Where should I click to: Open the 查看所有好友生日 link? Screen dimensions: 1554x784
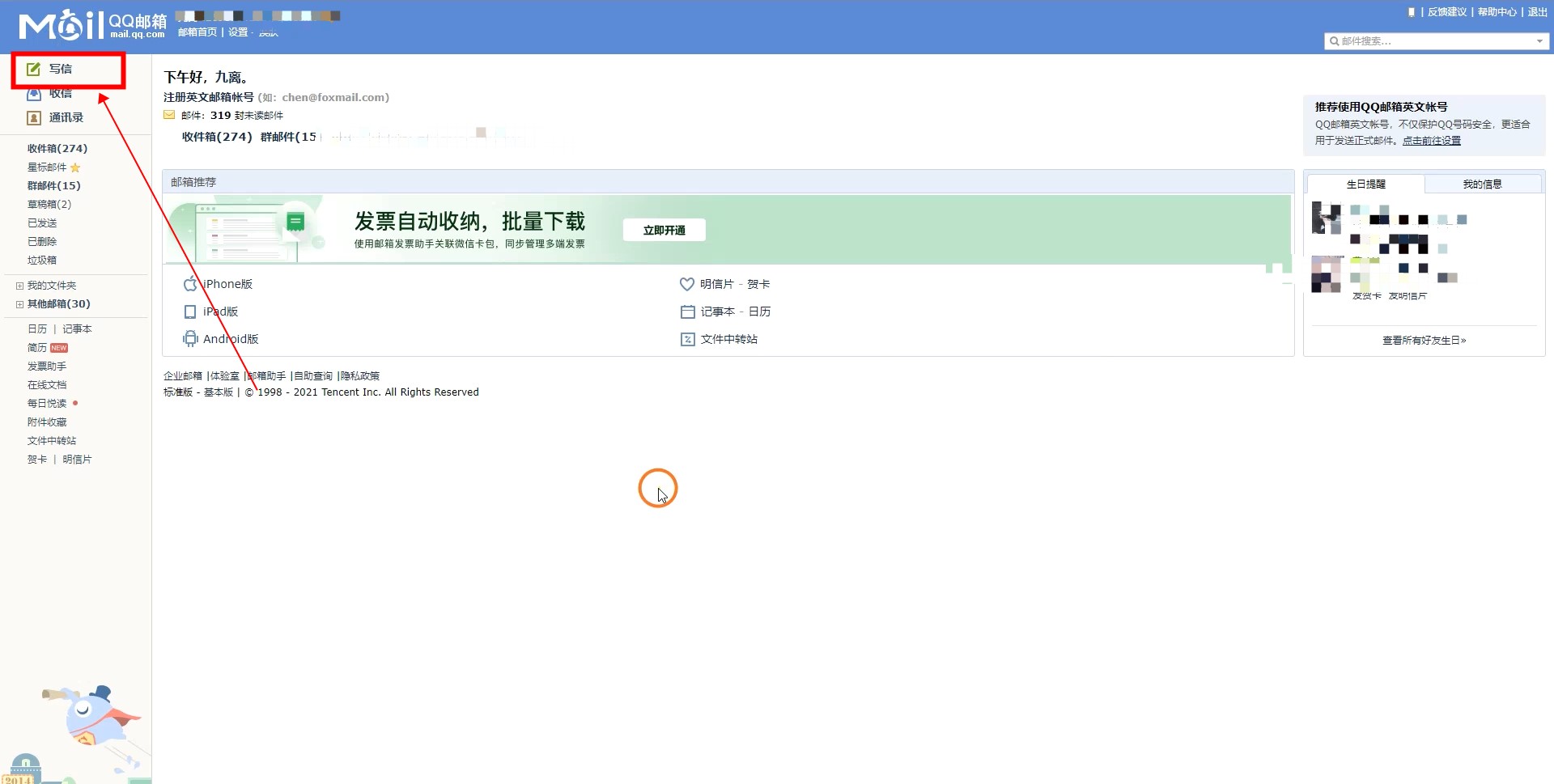(1424, 341)
